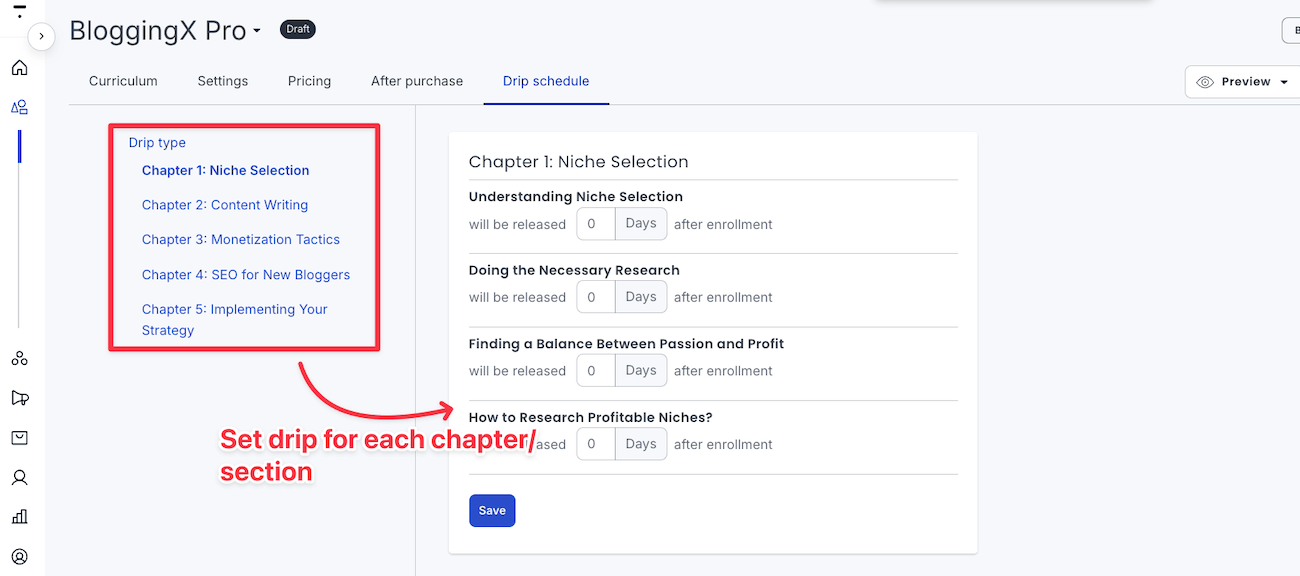Select Chapter 2: Content Writing link
Screen dimensions: 1300x576
click(x=225, y=205)
